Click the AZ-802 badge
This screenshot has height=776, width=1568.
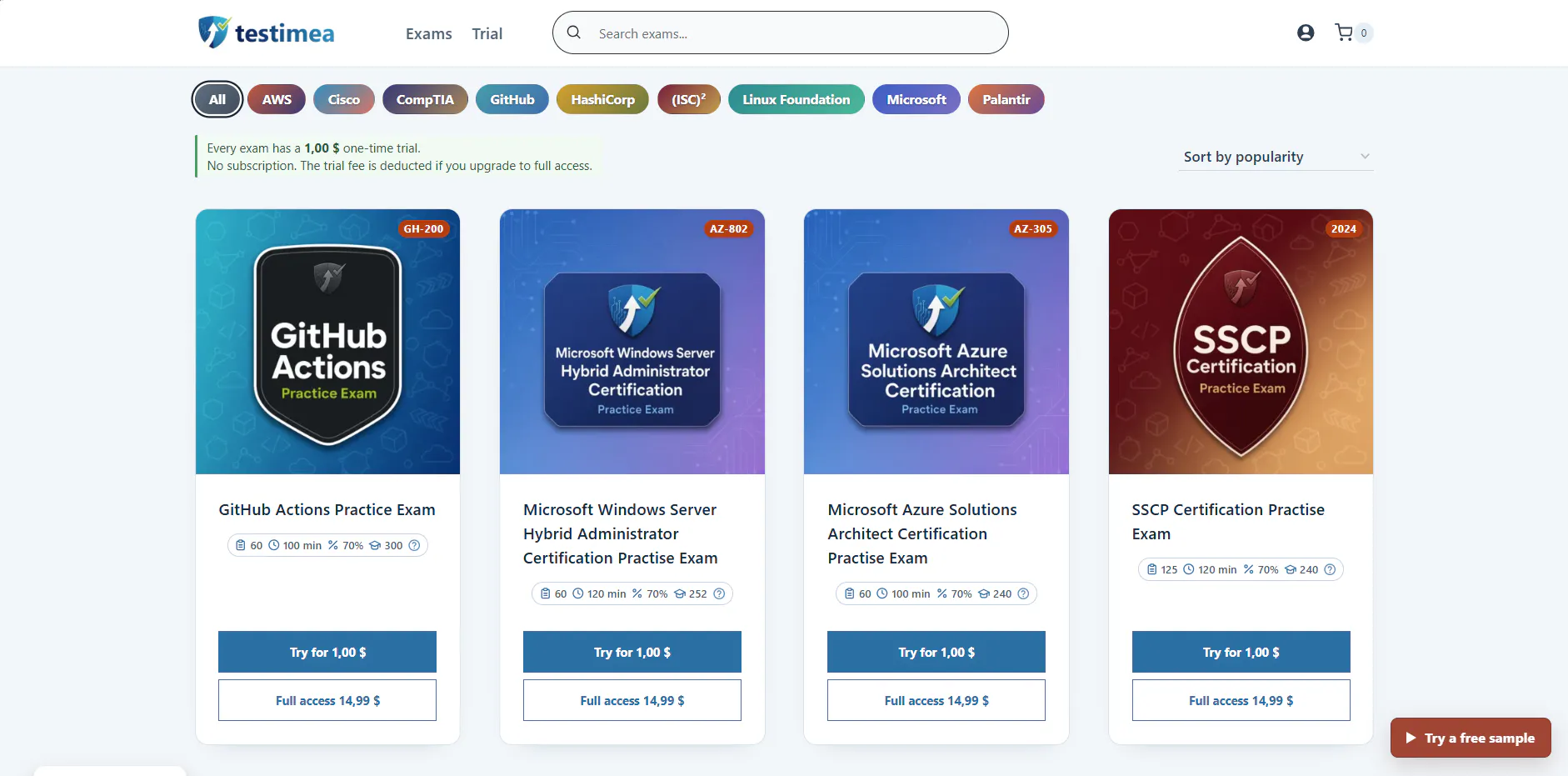[728, 228]
